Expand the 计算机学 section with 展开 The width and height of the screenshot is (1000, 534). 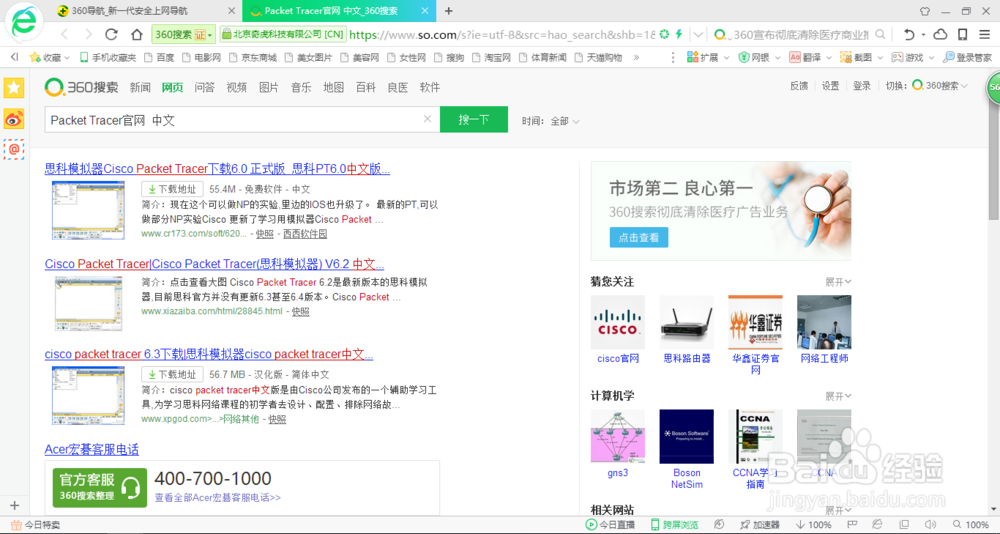point(838,396)
